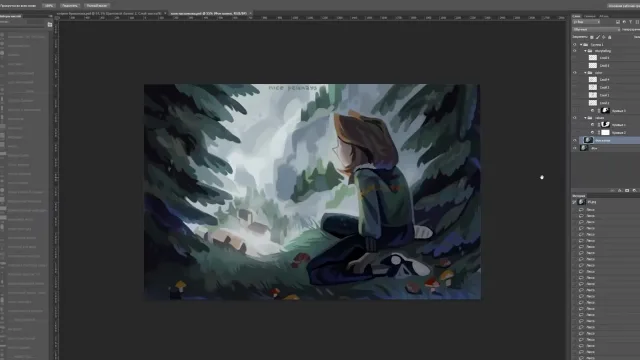
Task: Click the lock position icon in Layers
Action: coord(604,37)
